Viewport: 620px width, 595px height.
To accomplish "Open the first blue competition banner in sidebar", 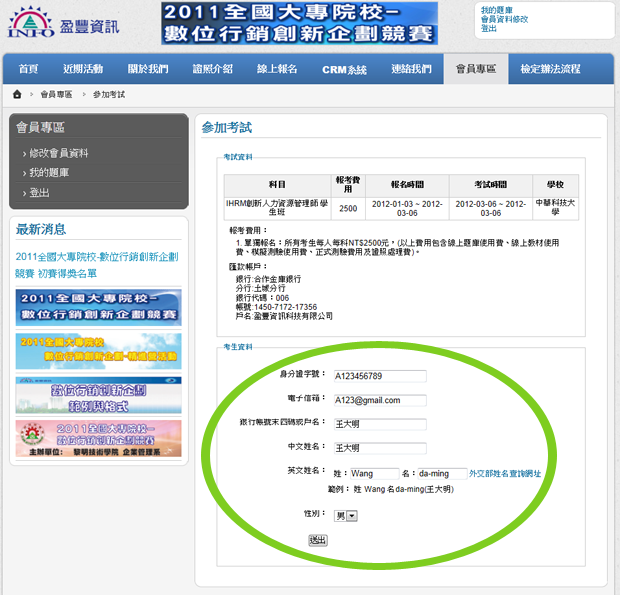I will point(98,307).
